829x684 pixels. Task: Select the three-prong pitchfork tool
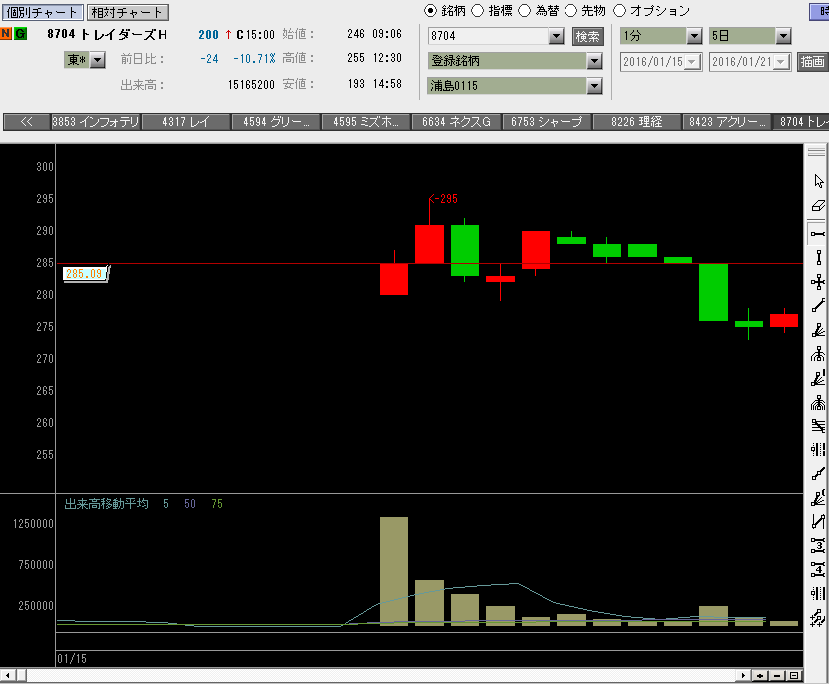[818, 354]
